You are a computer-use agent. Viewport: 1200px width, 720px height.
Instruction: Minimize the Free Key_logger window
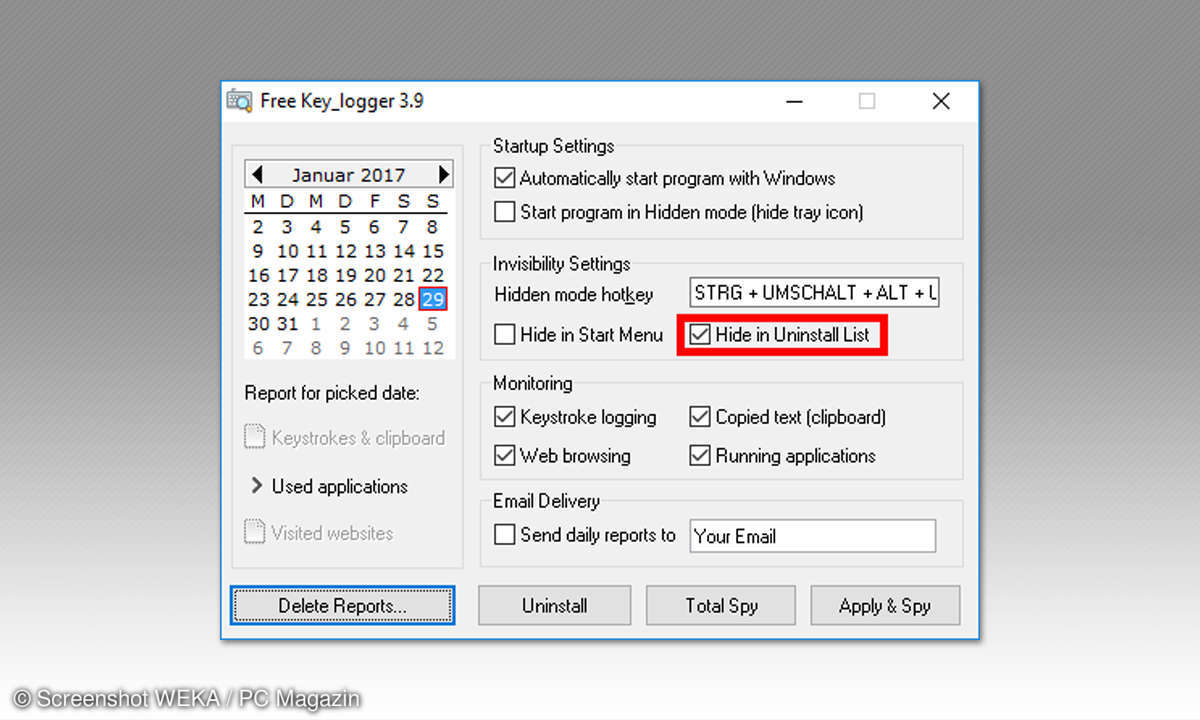pyautogui.click(x=794, y=101)
